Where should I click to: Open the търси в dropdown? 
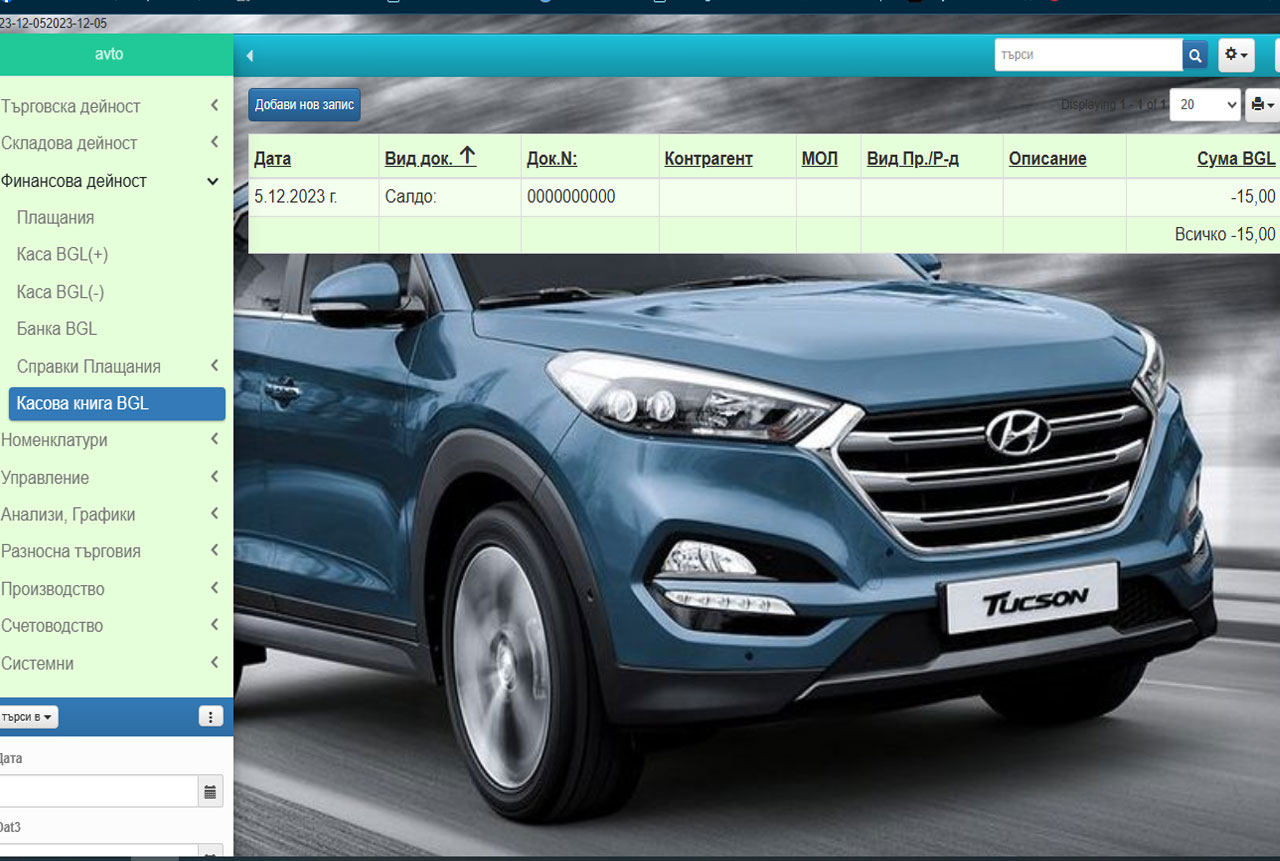point(28,717)
